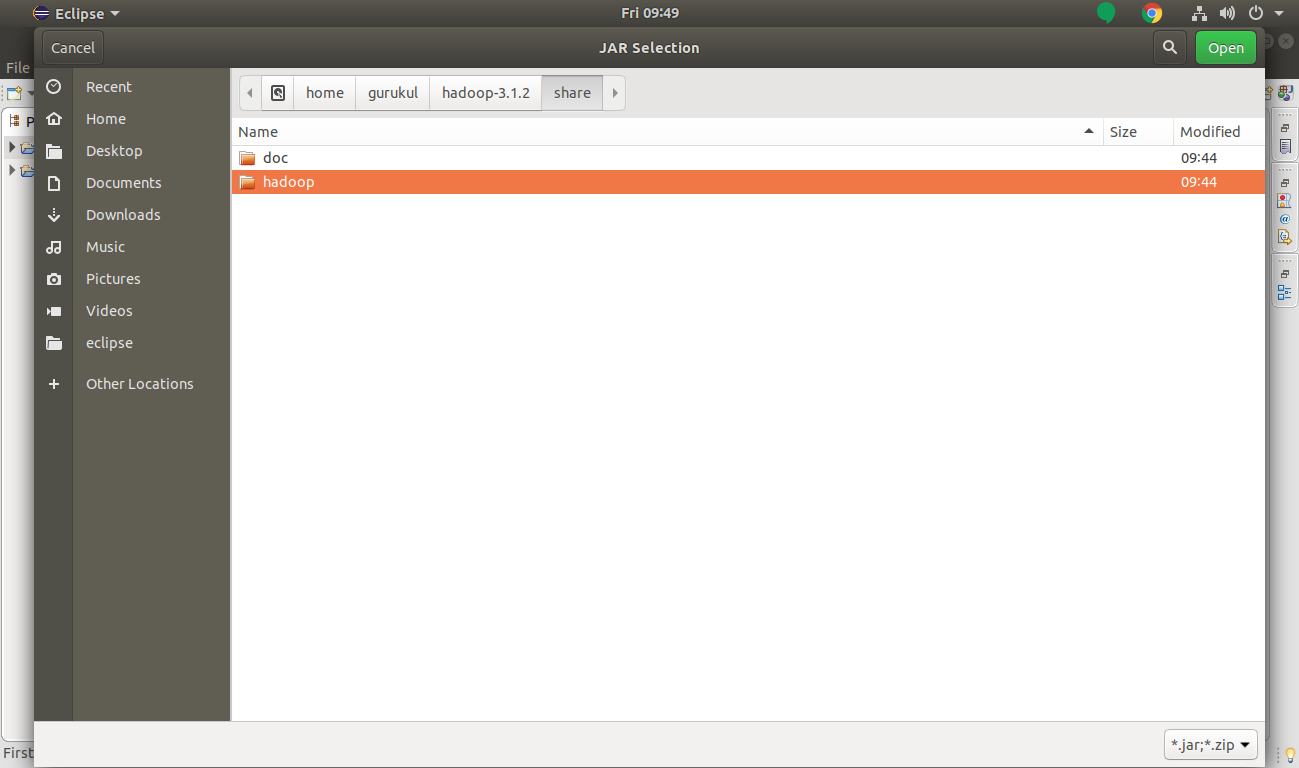Click the hadoop folder icon
Viewport: 1299px width, 768px height.
247,182
